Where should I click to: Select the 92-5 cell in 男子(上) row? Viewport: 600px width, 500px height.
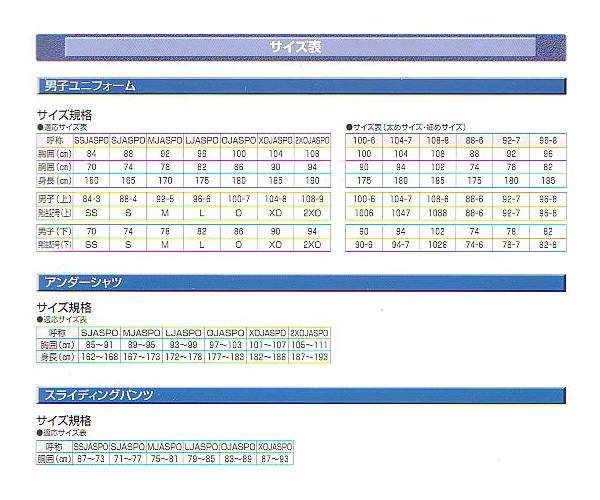[165, 200]
